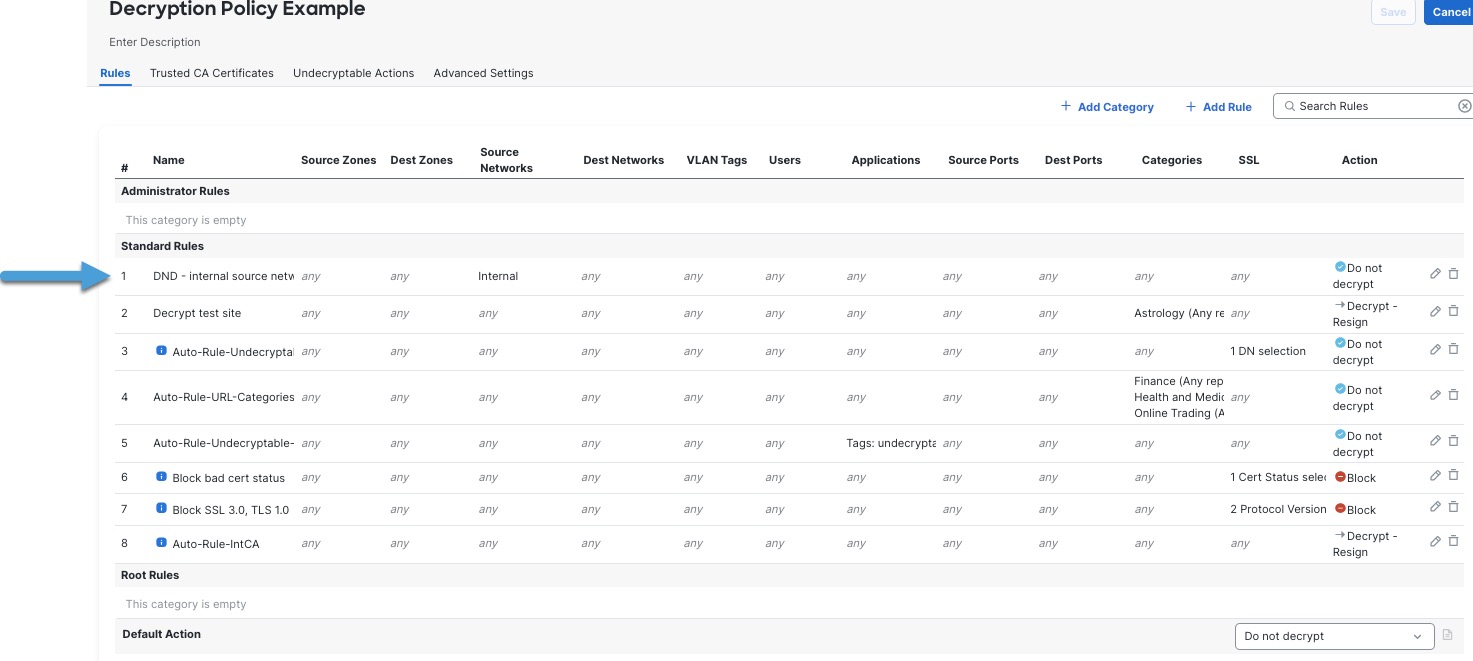Edit the Block SSL 3.0, TLS 1.0 rule

pos(1435,508)
